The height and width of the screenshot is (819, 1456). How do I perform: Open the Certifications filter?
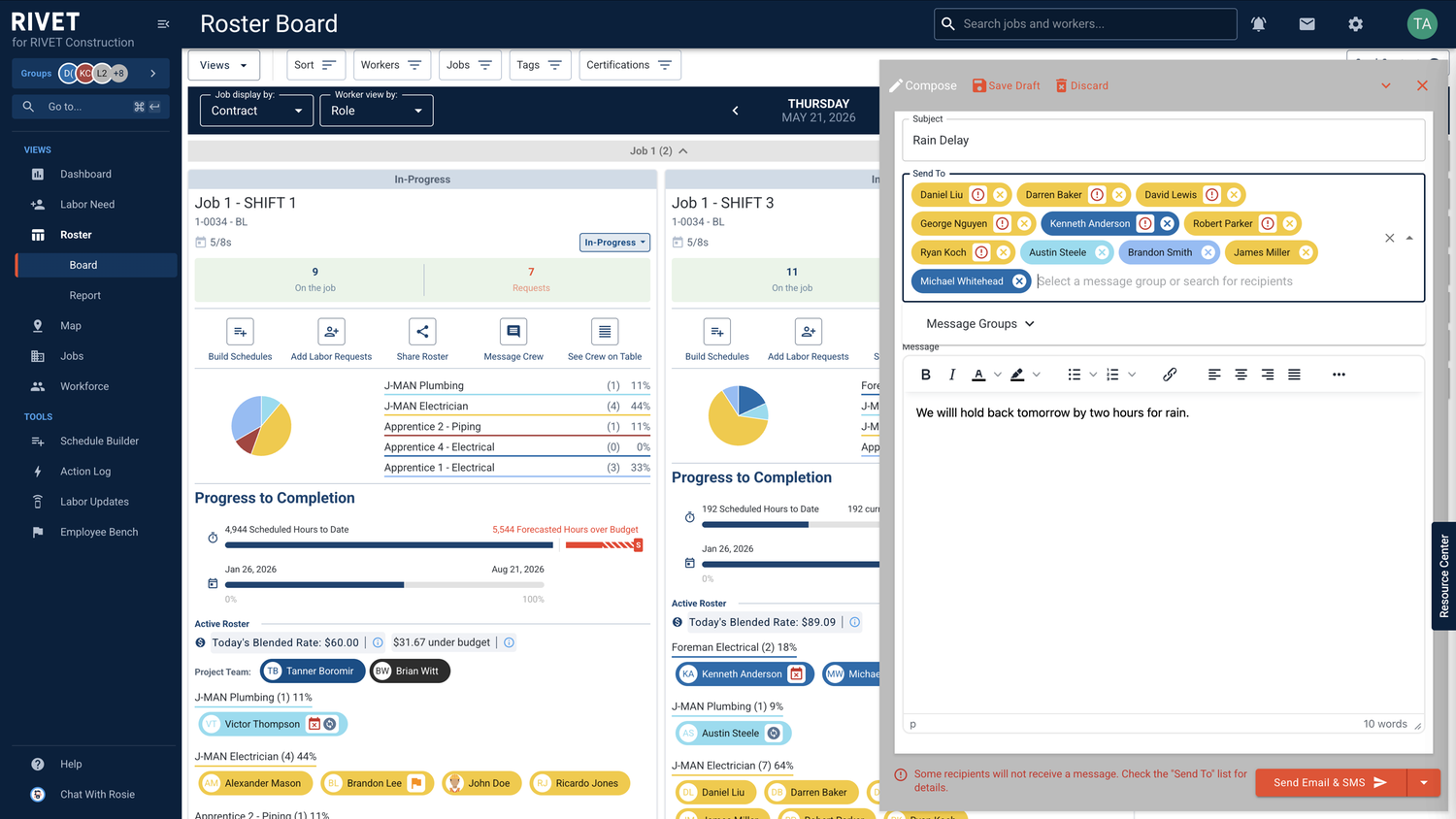630,65
